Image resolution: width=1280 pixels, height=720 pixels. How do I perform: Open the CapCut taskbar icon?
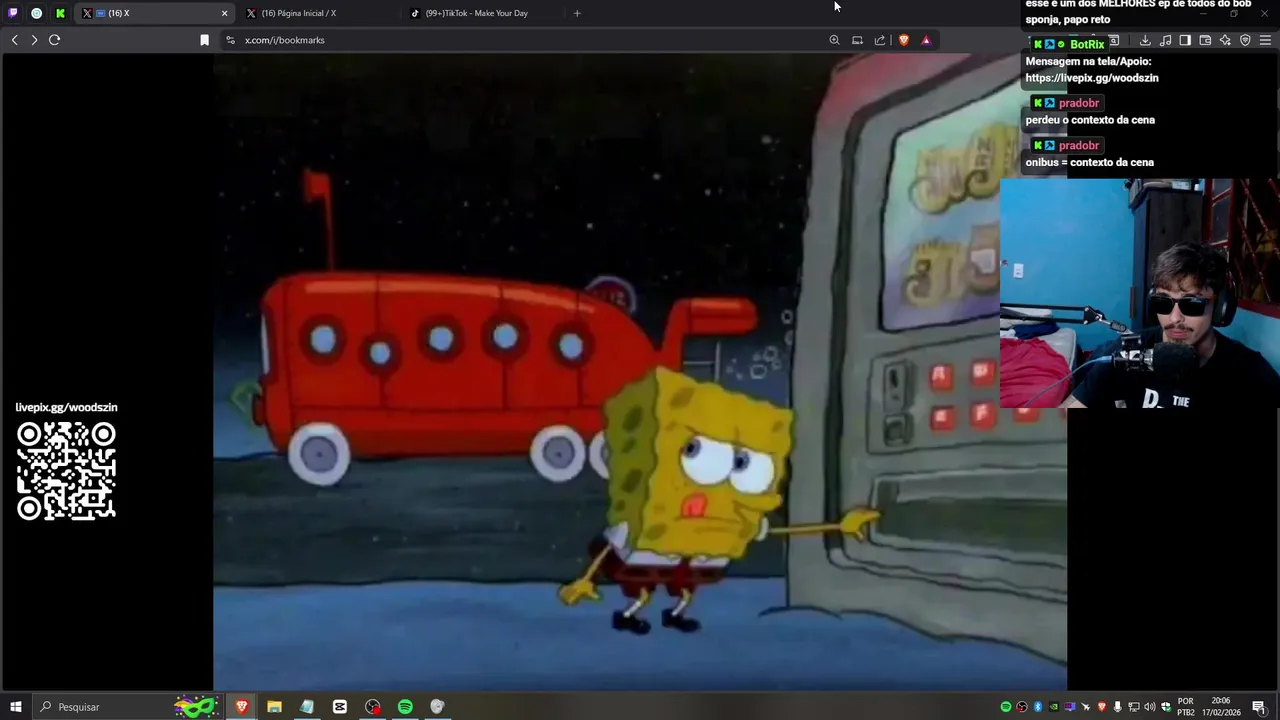pyautogui.click(x=340, y=707)
